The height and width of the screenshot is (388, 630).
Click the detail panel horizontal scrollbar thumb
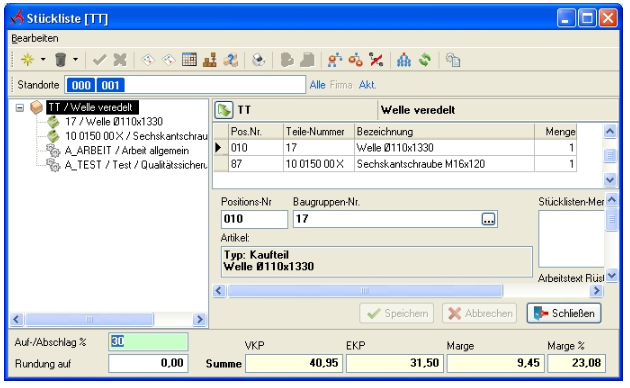coord(364,290)
